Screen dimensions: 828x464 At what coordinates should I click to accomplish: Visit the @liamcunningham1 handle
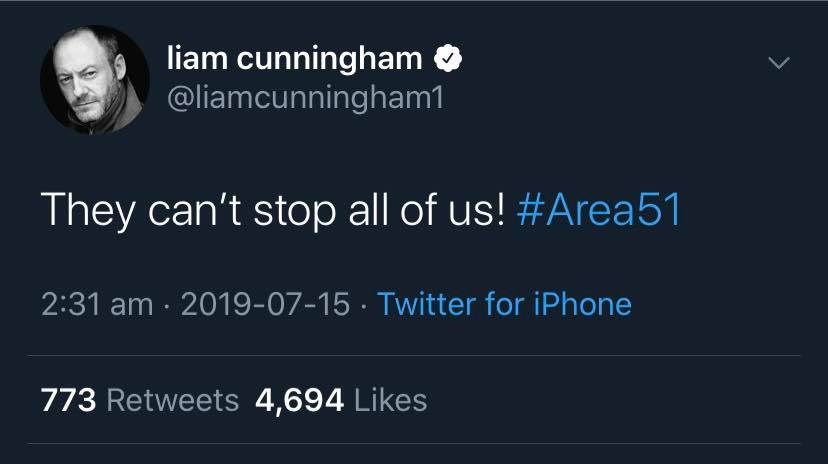305,99
